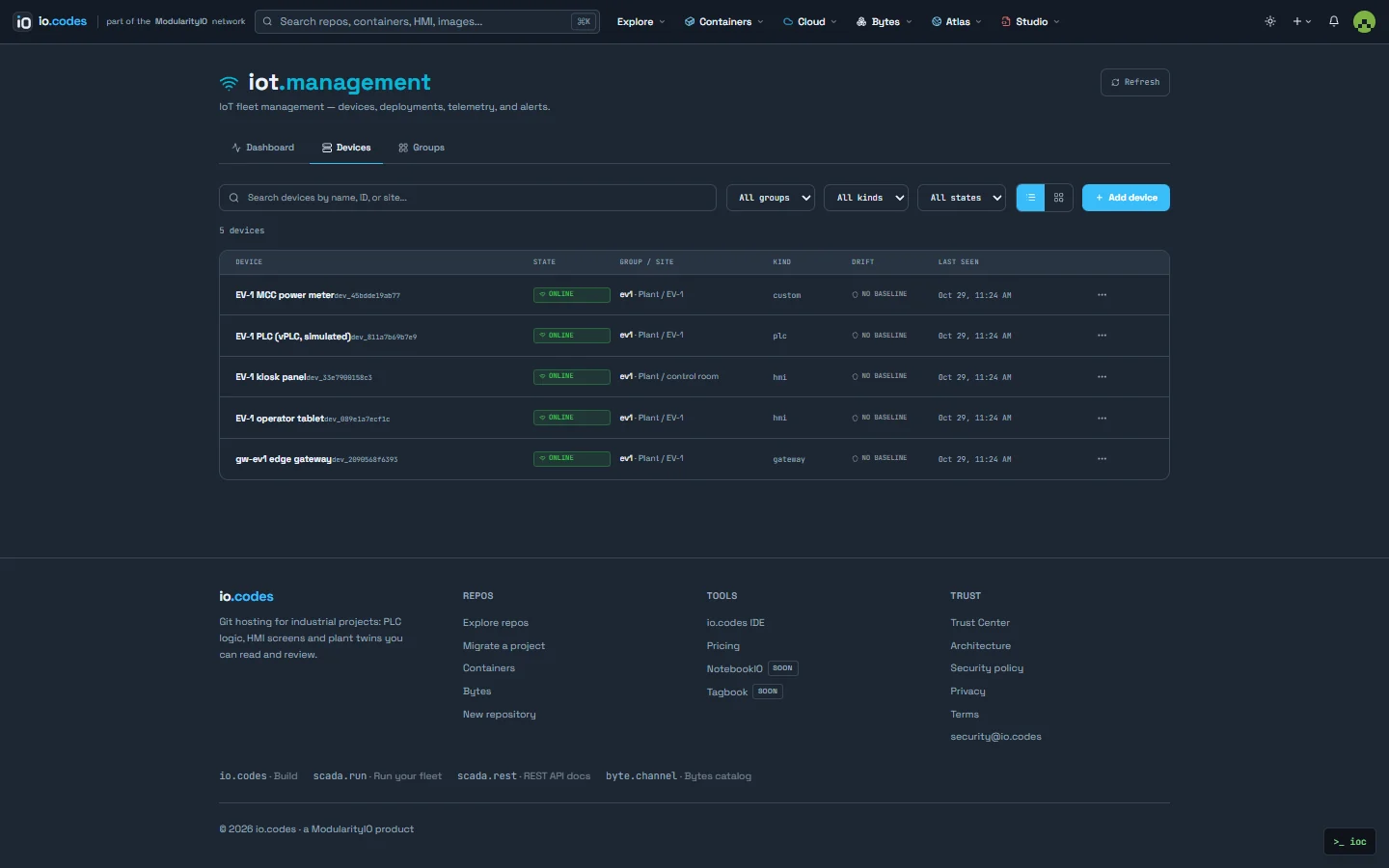The width and height of the screenshot is (1389, 868).
Task: Focus the global search repos field
Action: [427, 21]
